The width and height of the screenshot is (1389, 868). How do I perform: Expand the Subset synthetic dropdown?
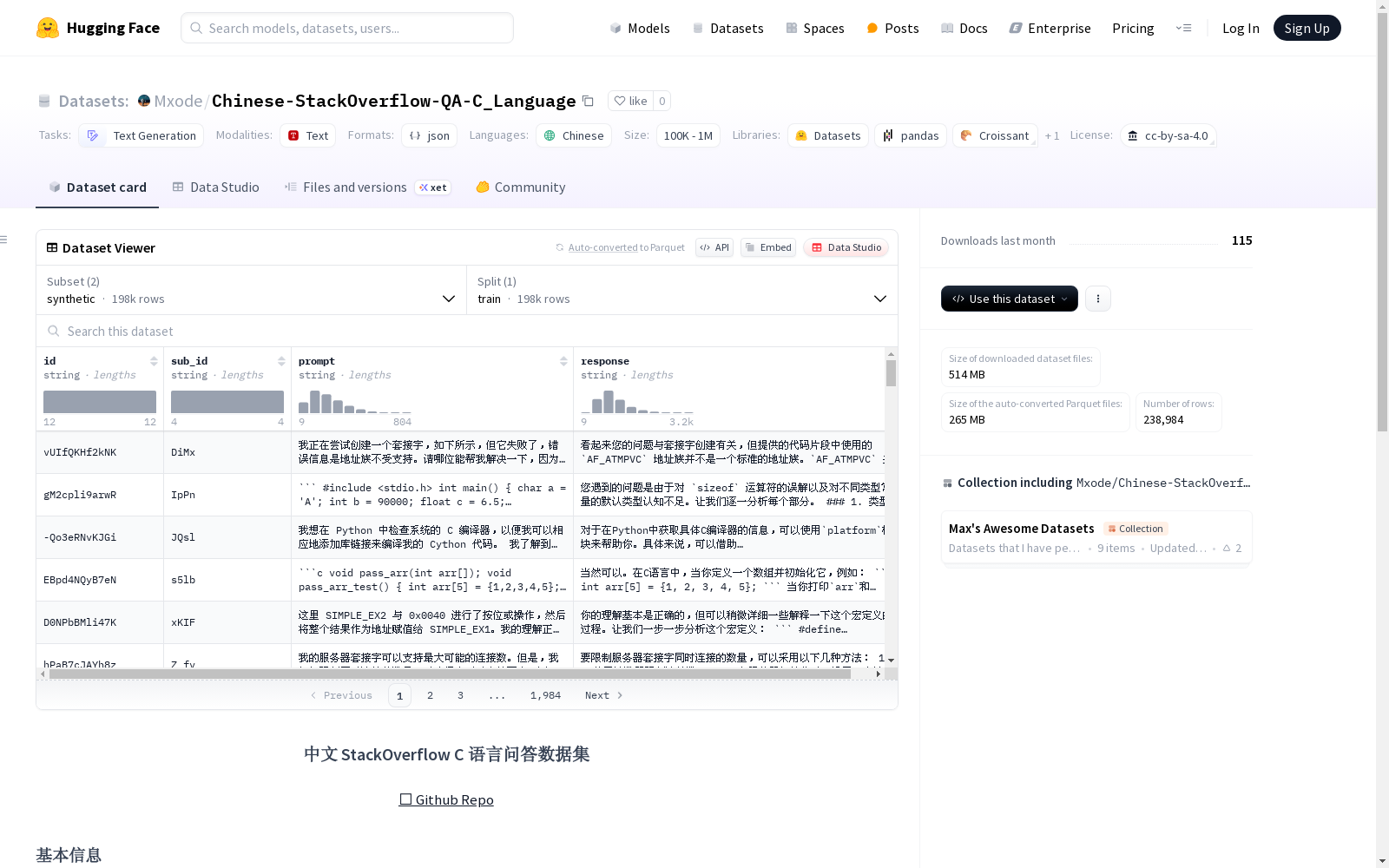click(251, 290)
